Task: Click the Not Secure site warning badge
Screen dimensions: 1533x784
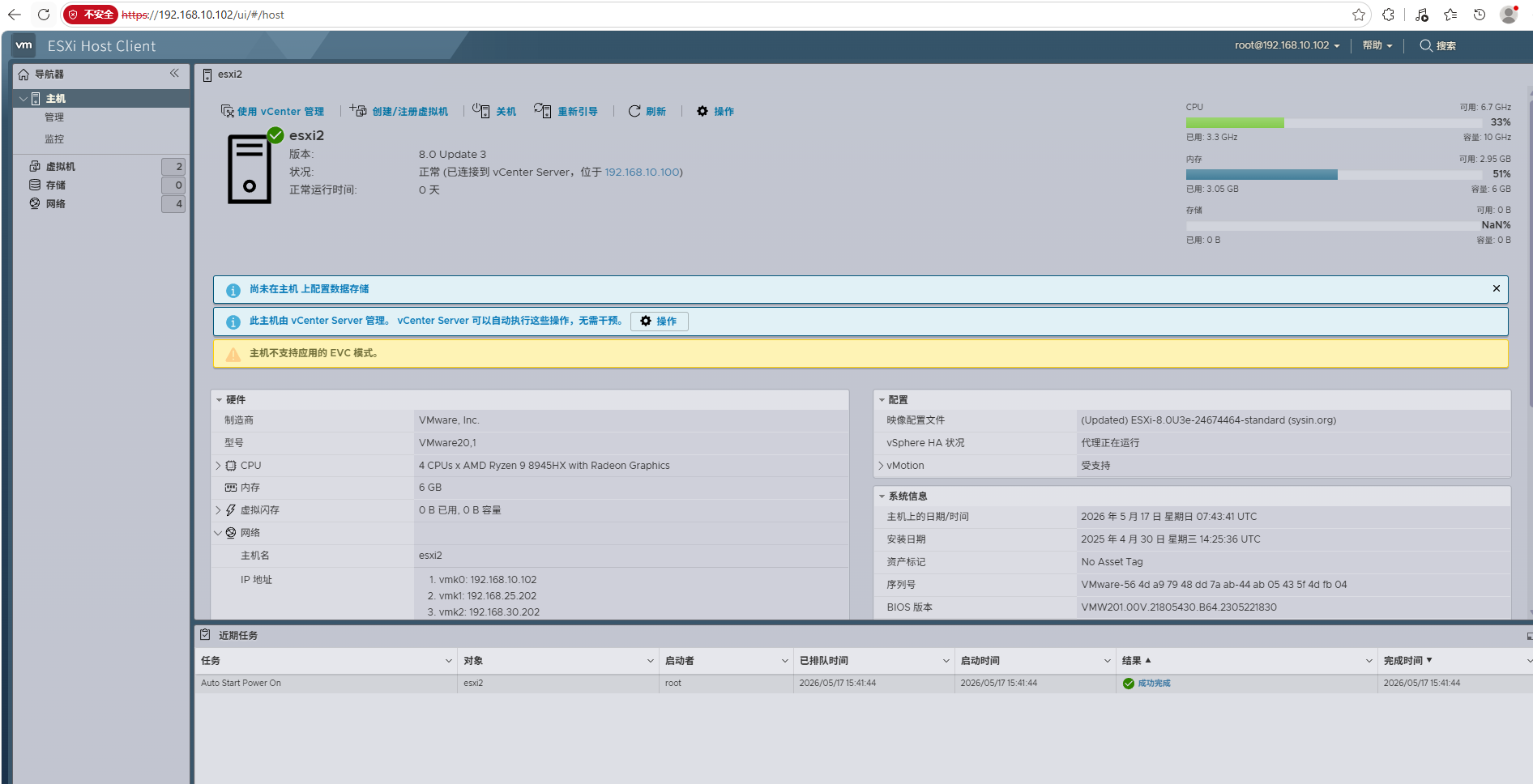Action: click(91, 15)
